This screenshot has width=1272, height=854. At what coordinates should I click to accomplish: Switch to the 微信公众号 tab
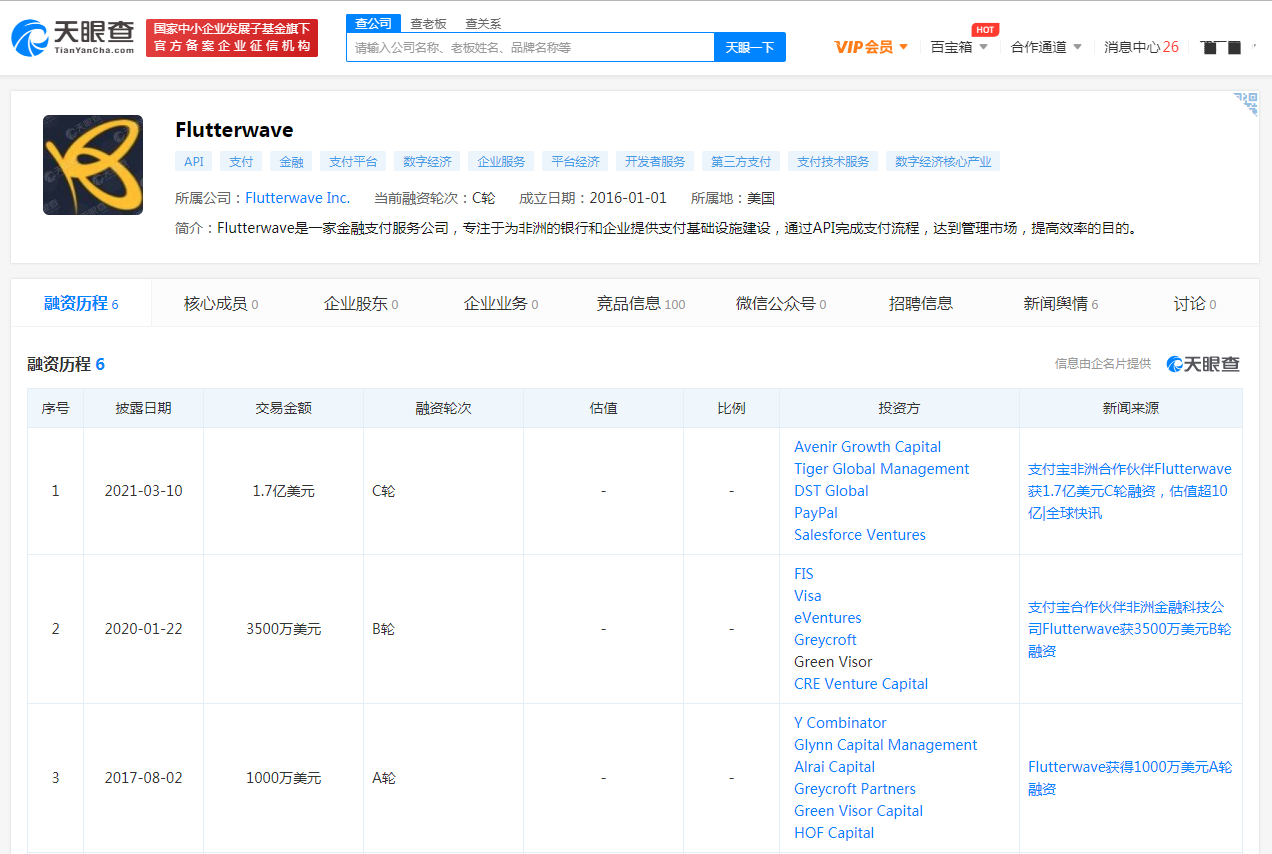[x=781, y=303]
